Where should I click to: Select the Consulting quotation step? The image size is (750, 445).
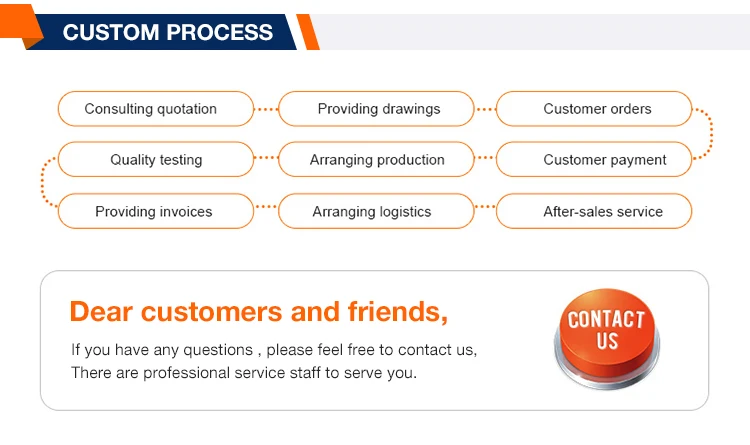156,109
